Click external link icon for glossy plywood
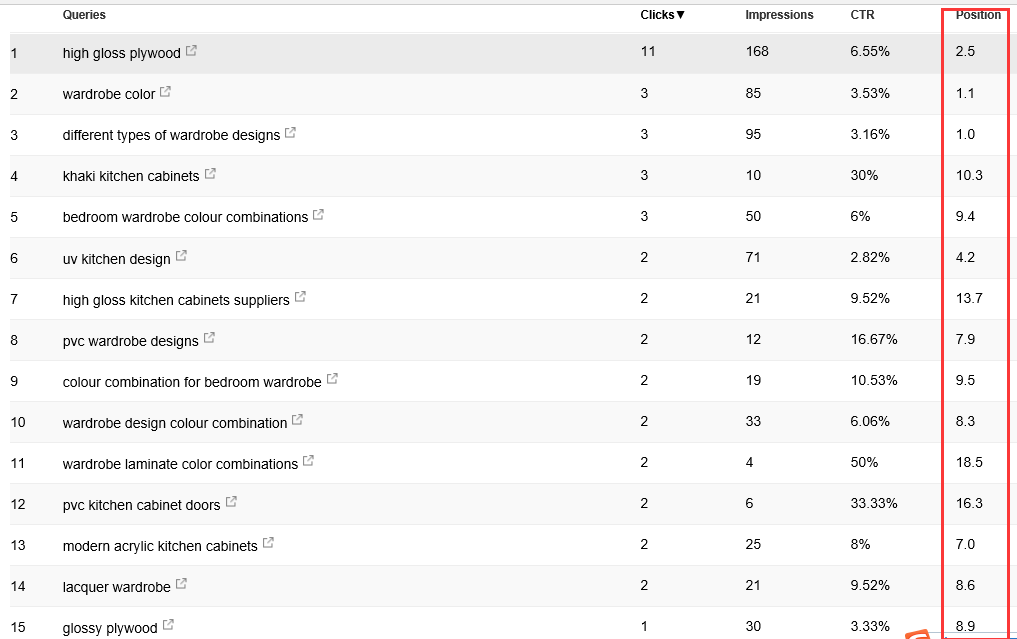The image size is (1017, 639). coord(168,625)
